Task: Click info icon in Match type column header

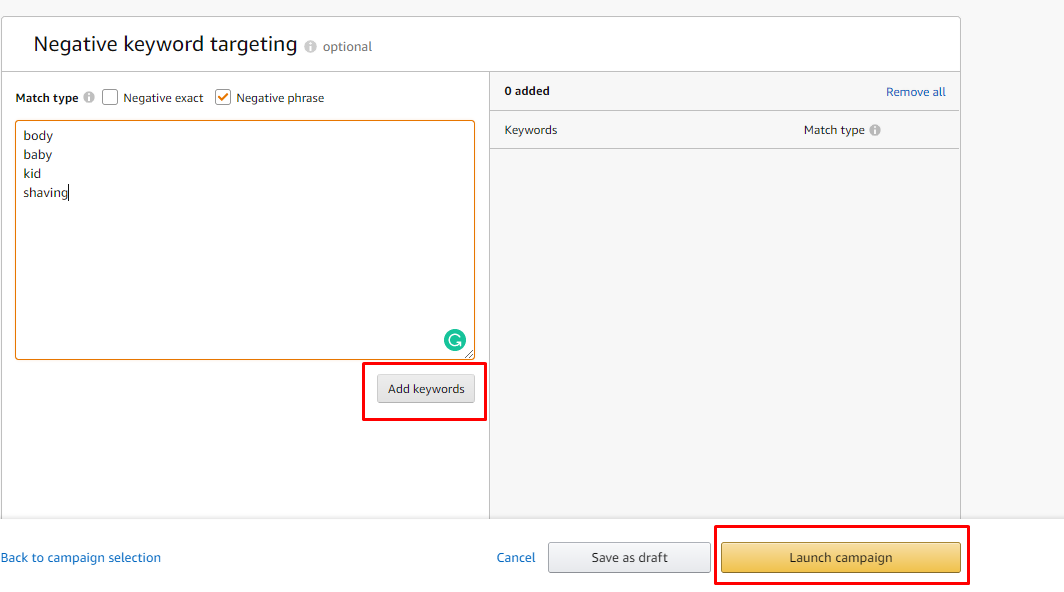Action: point(875,130)
